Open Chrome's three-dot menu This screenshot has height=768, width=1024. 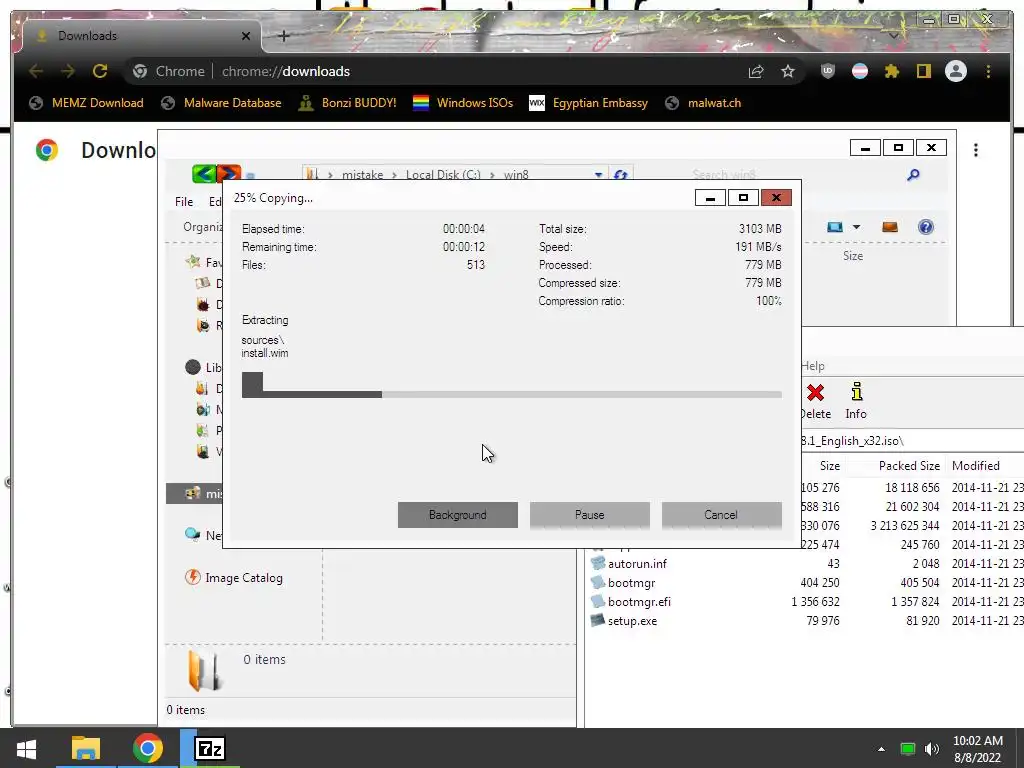(988, 71)
